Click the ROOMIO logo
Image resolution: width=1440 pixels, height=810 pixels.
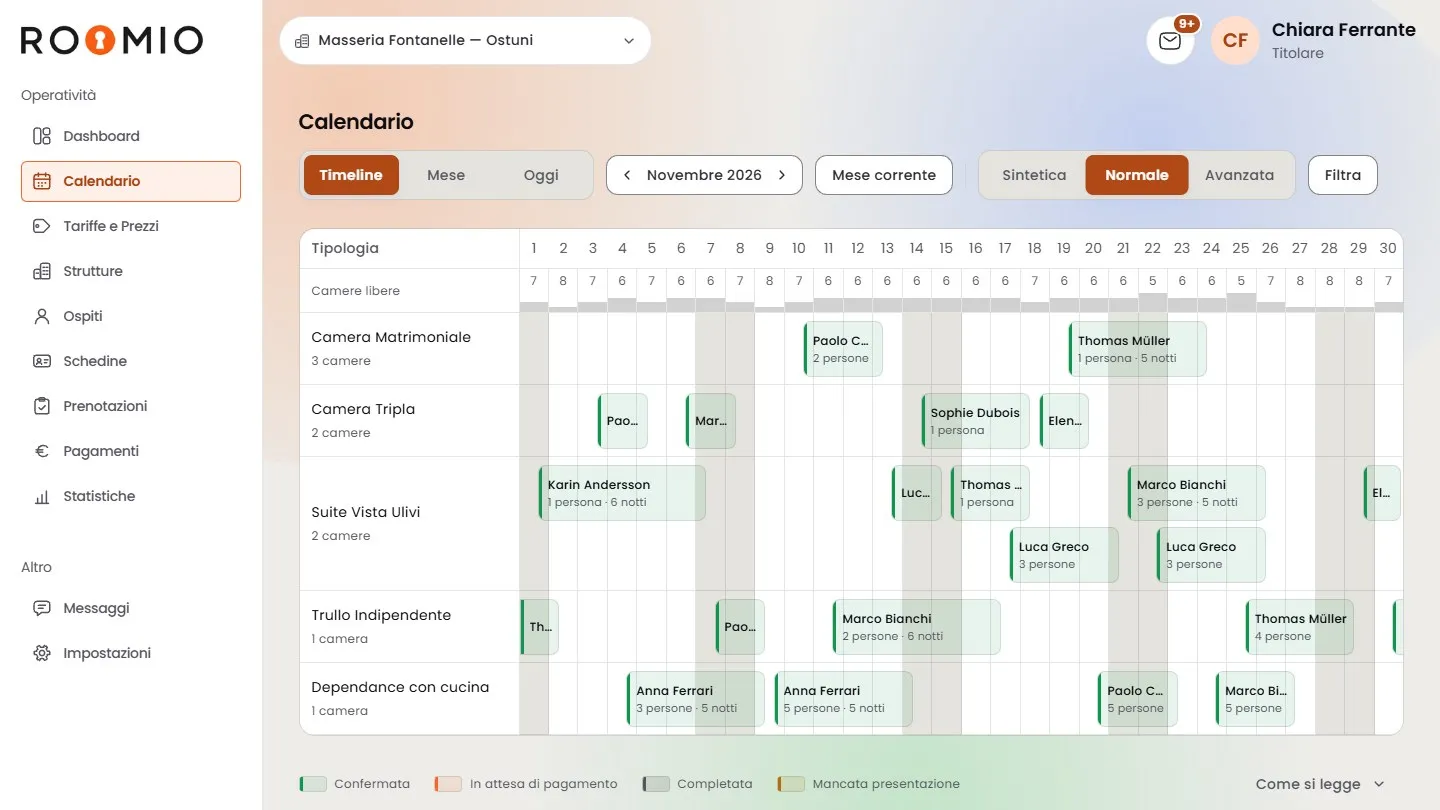(112, 40)
